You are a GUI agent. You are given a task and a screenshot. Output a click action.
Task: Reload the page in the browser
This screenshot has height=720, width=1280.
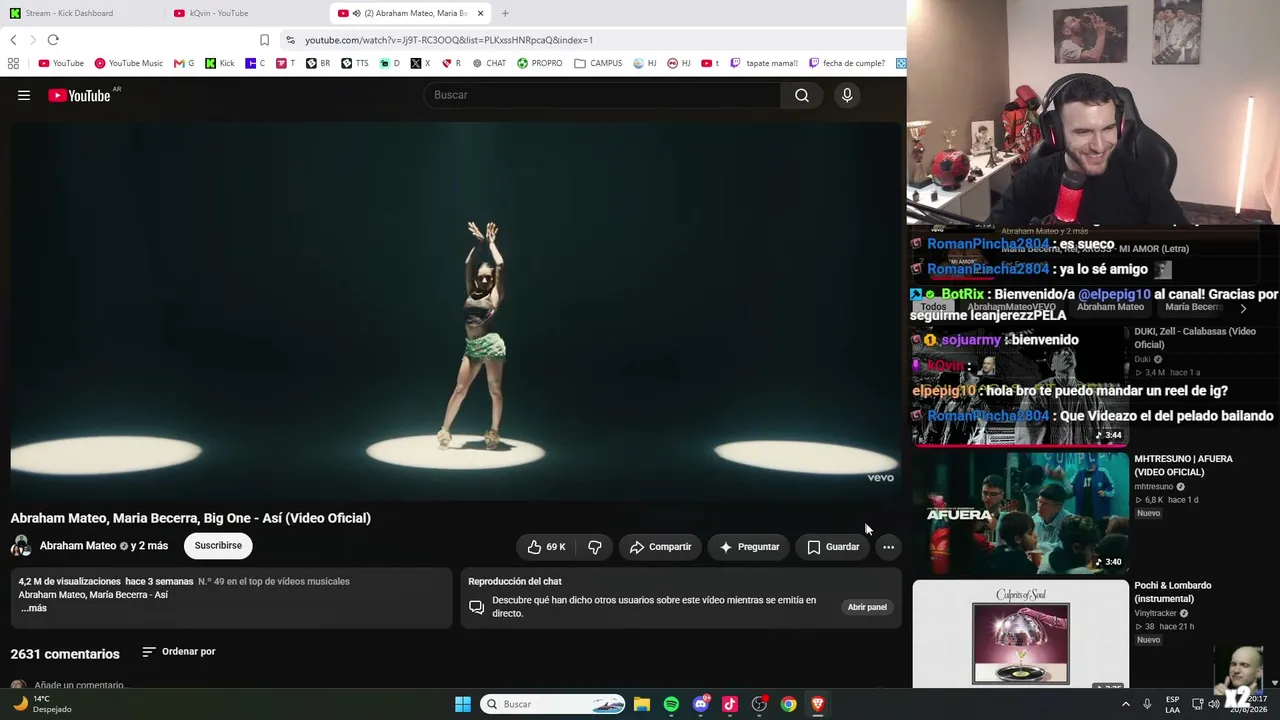point(53,40)
